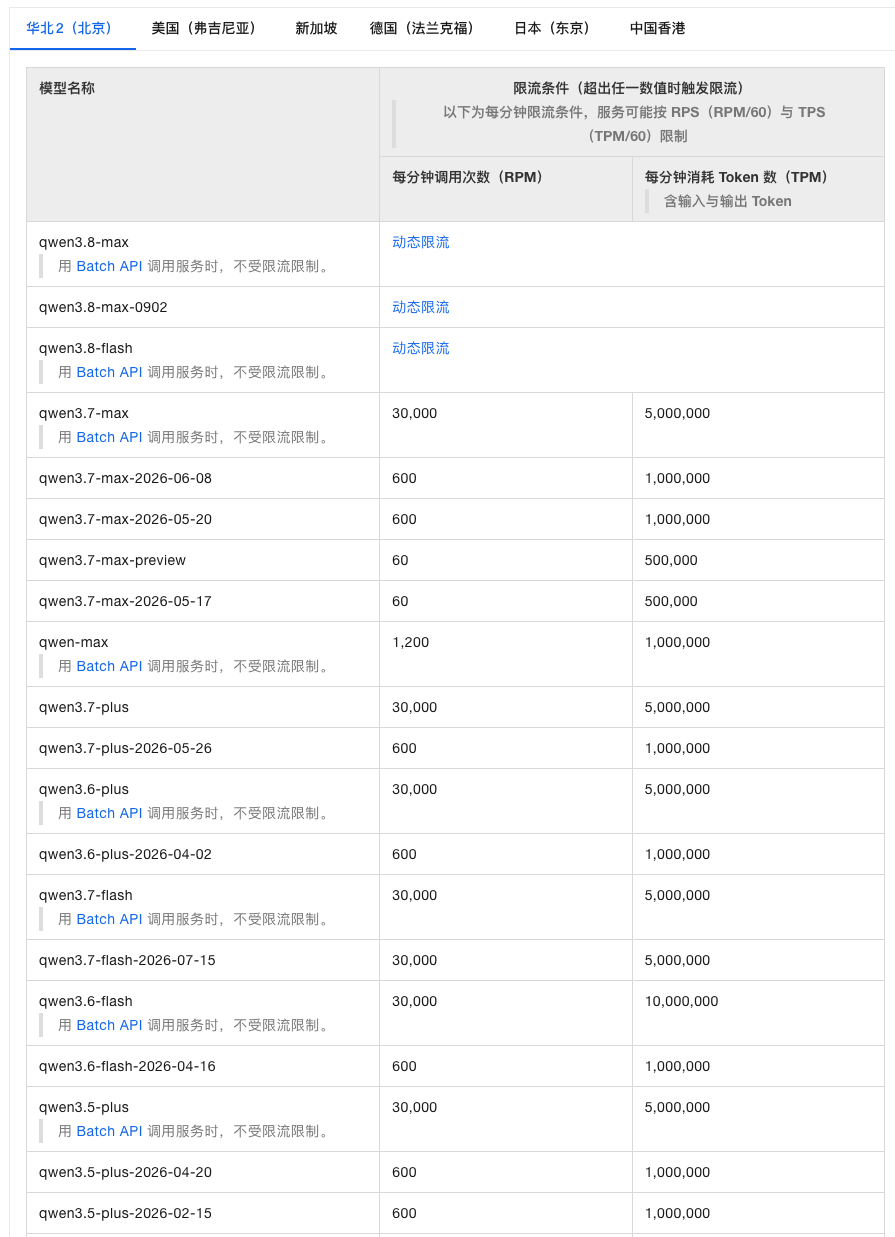Open Batch API link under qwen3.8-max
Image resolution: width=895 pixels, height=1237 pixels.
(110, 266)
